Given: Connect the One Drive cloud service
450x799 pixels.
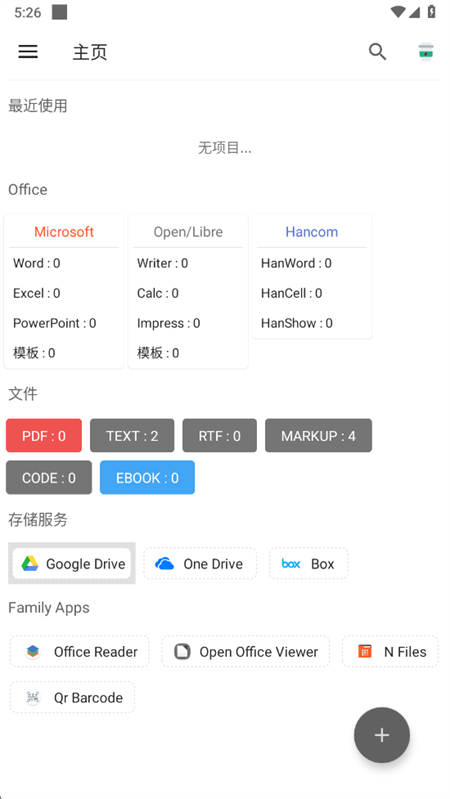Looking at the screenshot, I should (200, 564).
